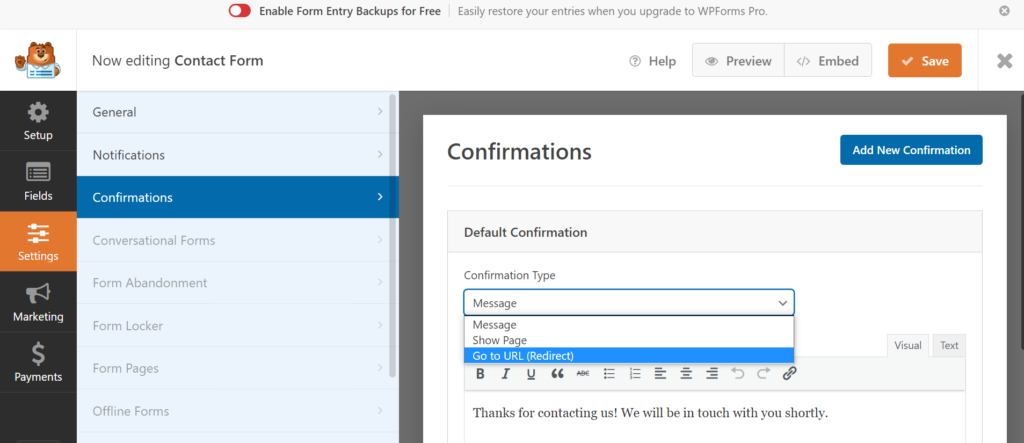Toggle Enable Form Entry Backups switch
The width and height of the screenshot is (1024, 443).
pyautogui.click(x=240, y=11)
